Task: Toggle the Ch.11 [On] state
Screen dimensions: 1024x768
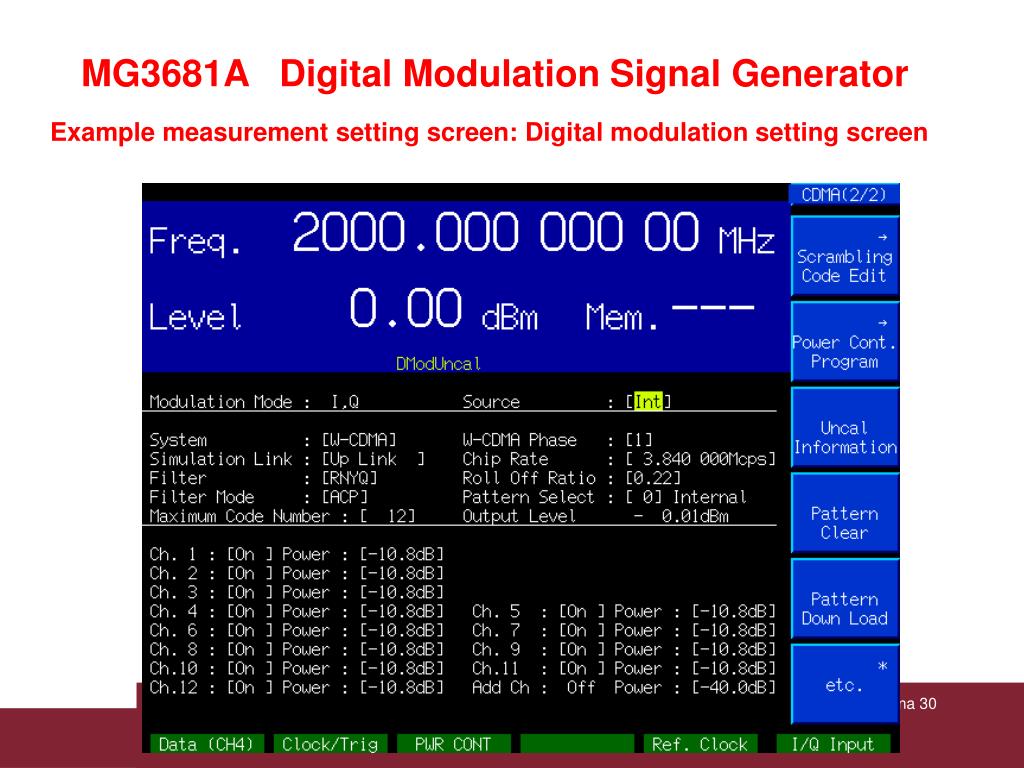Action: point(582,668)
